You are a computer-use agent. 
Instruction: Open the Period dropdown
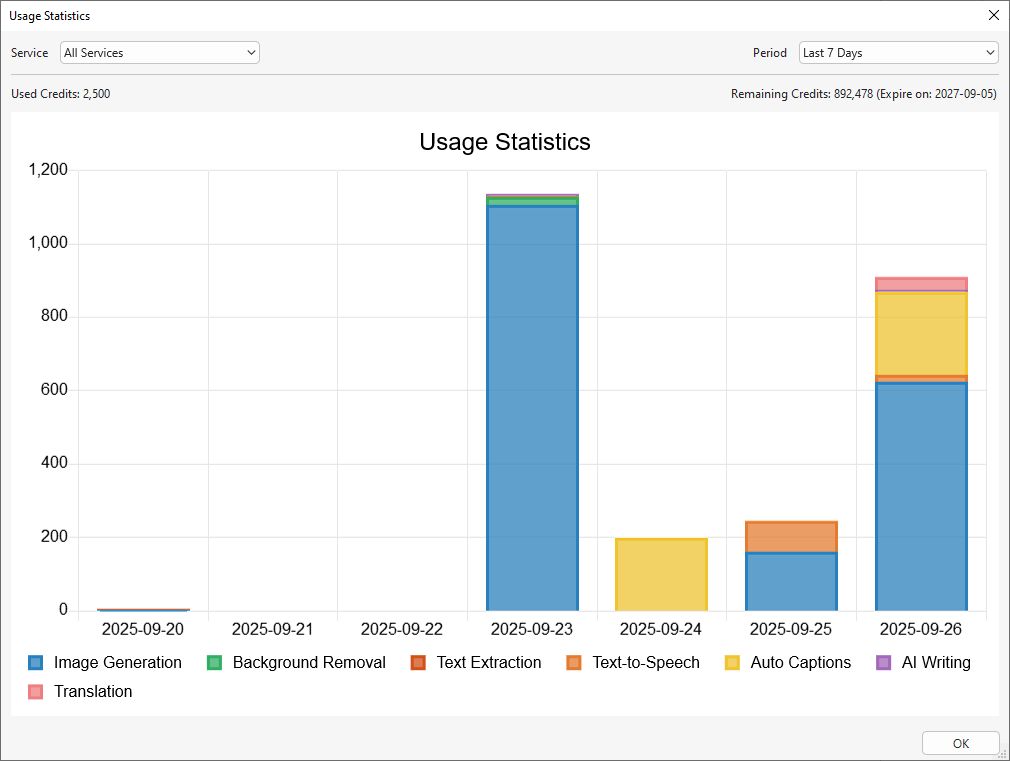point(898,53)
